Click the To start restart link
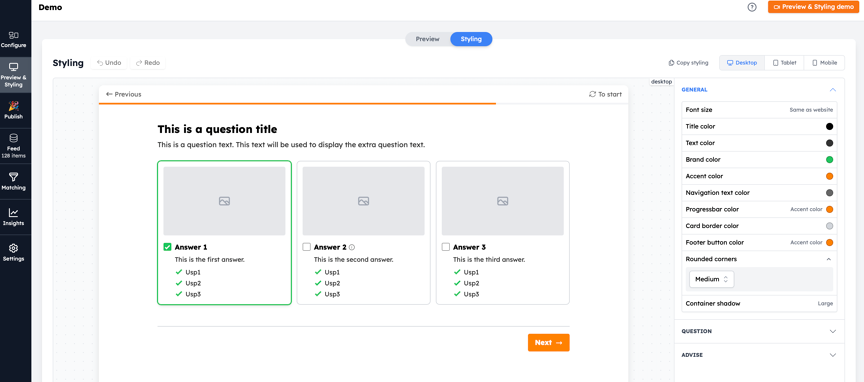Image resolution: width=864 pixels, height=382 pixels. 605,94
